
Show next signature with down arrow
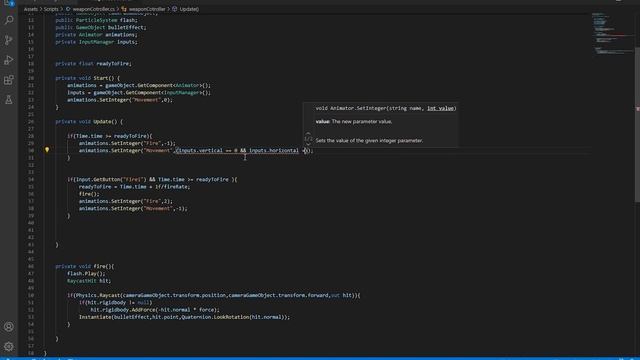click(308, 144)
